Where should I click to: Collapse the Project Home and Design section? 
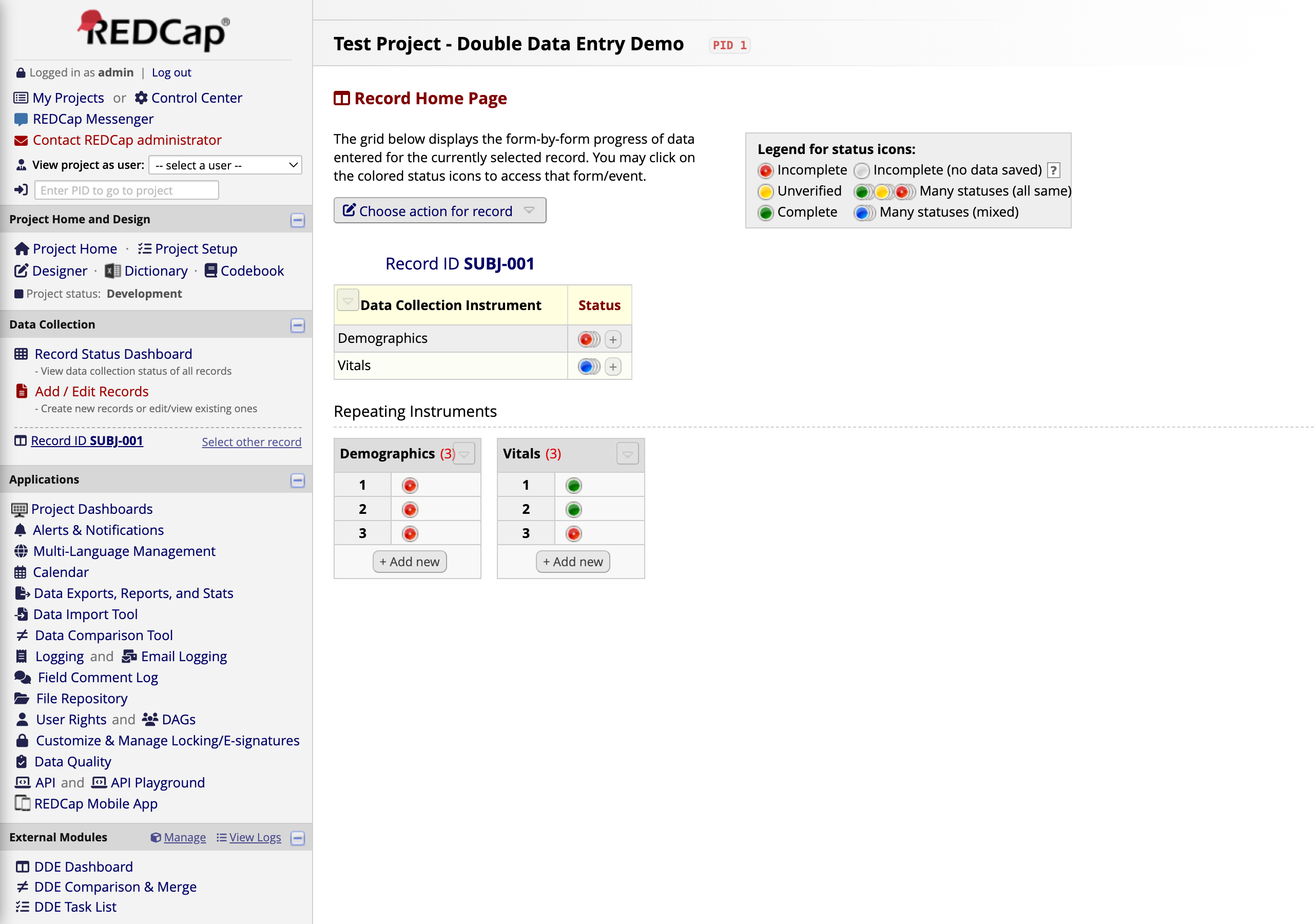click(298, 220)
